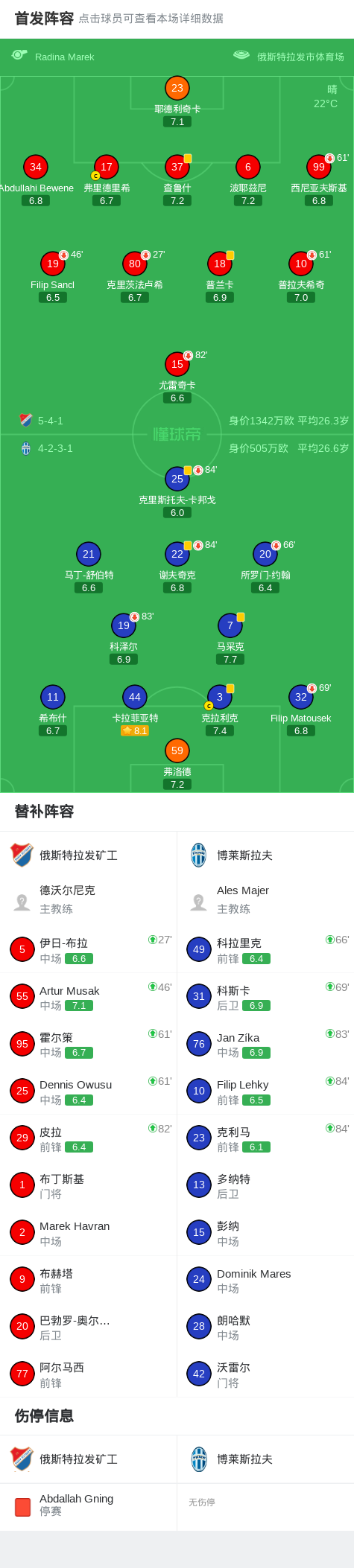This screenshot has height=1568, width=354.
Task: Click blue player 7 马采克 circle
Action: [230, 625]
